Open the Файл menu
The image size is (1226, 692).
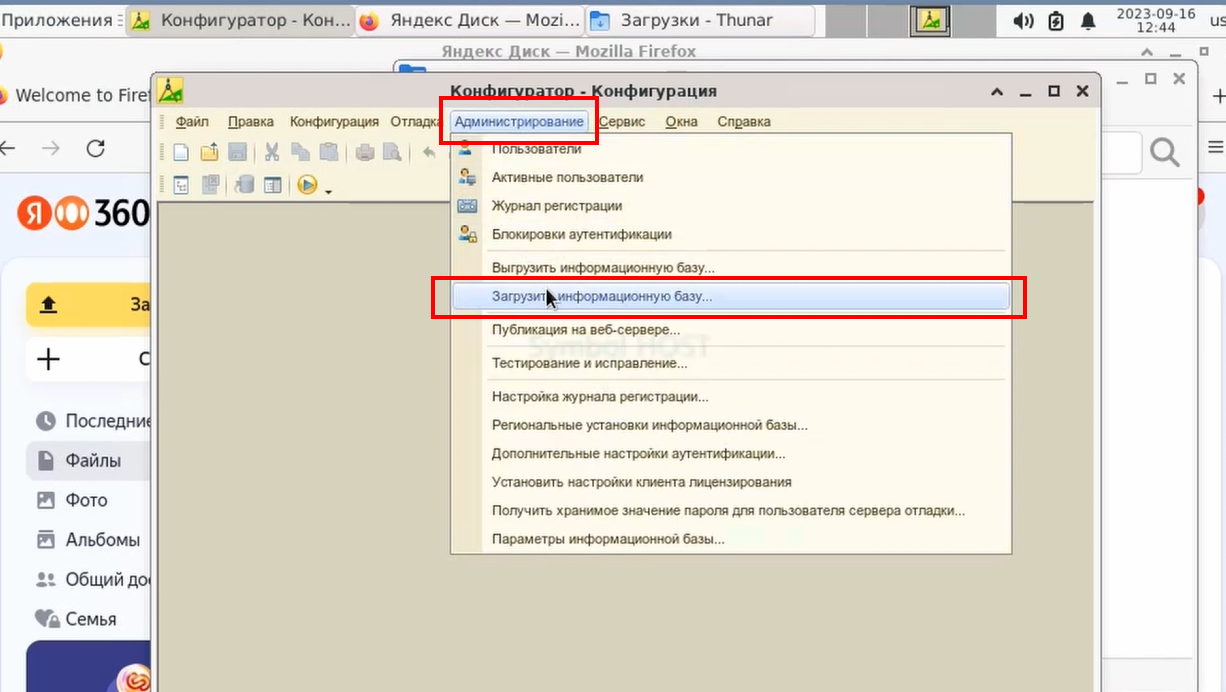[192, 122]
